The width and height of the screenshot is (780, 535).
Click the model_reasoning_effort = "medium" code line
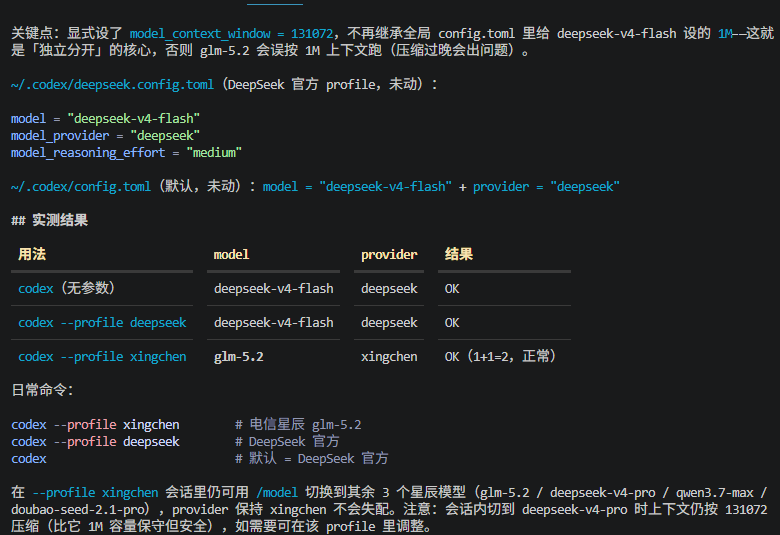126,153
